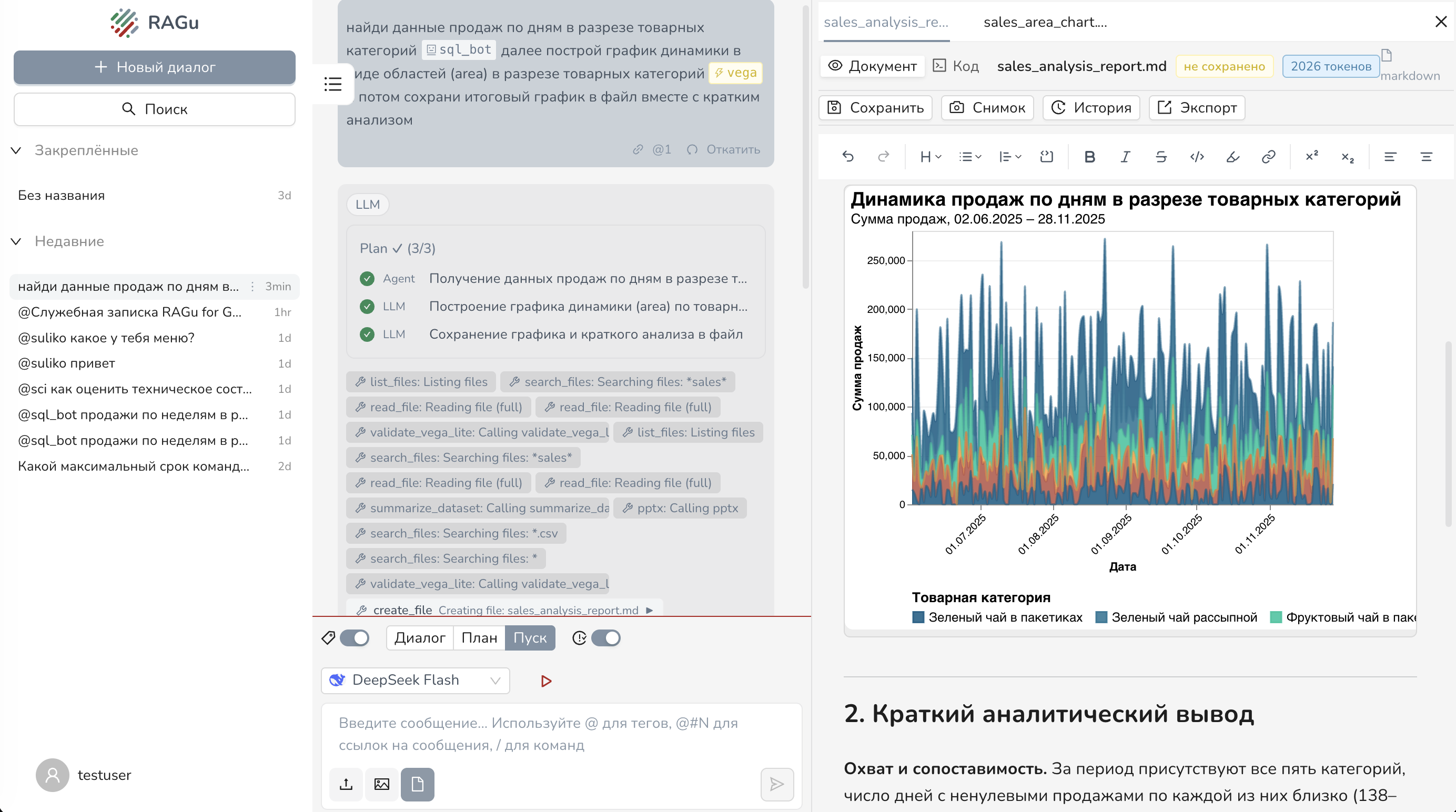
Task: Toggle the tag switch beside the Диалог button
Action: 355,637
